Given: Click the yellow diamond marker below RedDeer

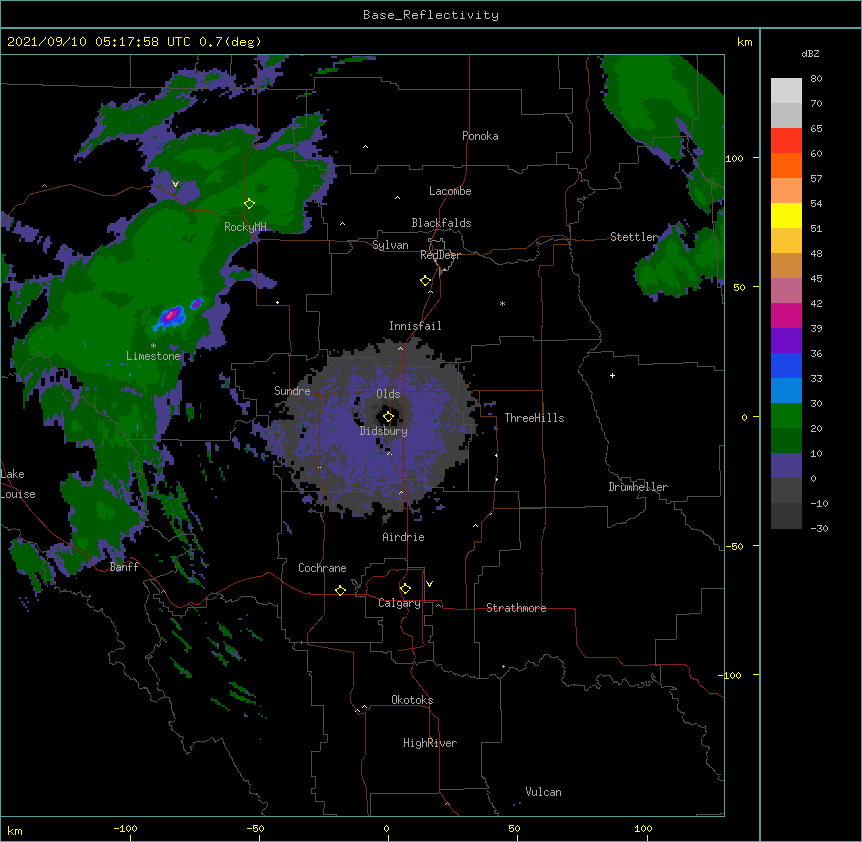Looking at the screenshot, I should click(x=425, y=281).
